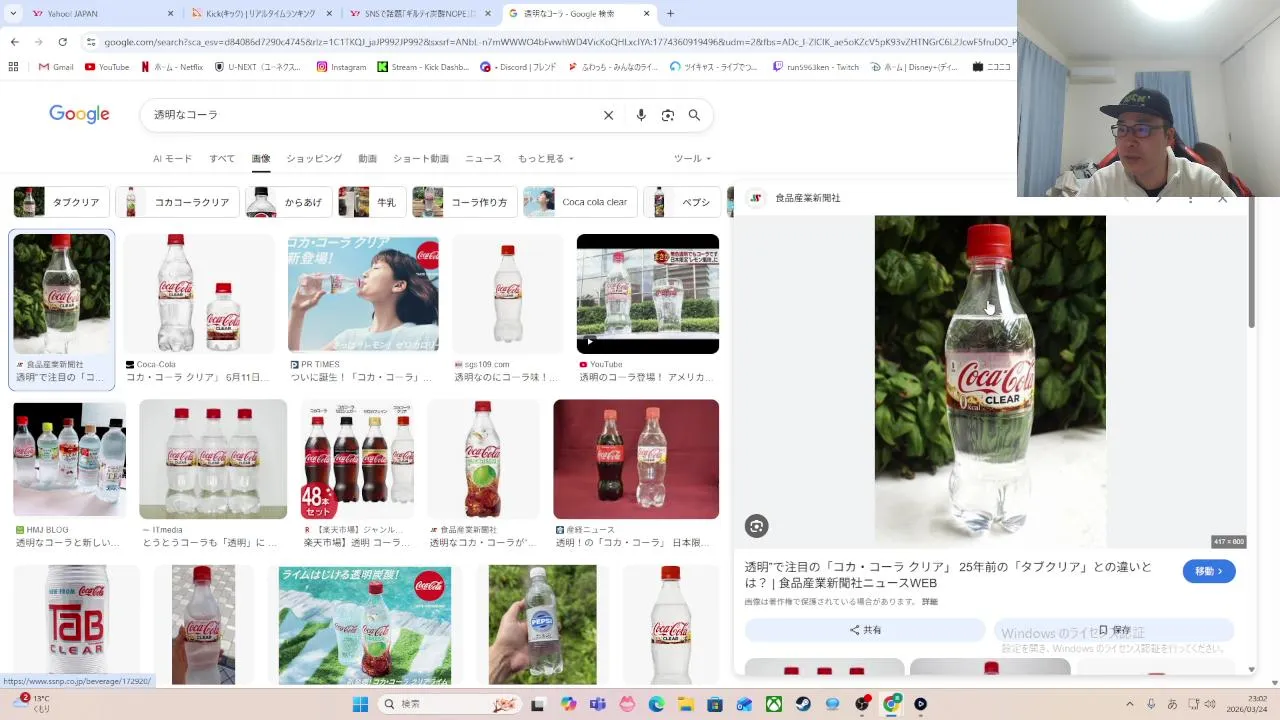Select the AI モード search tab
The width and height of the screenshot is (1280, 720).
coord(172,159)
